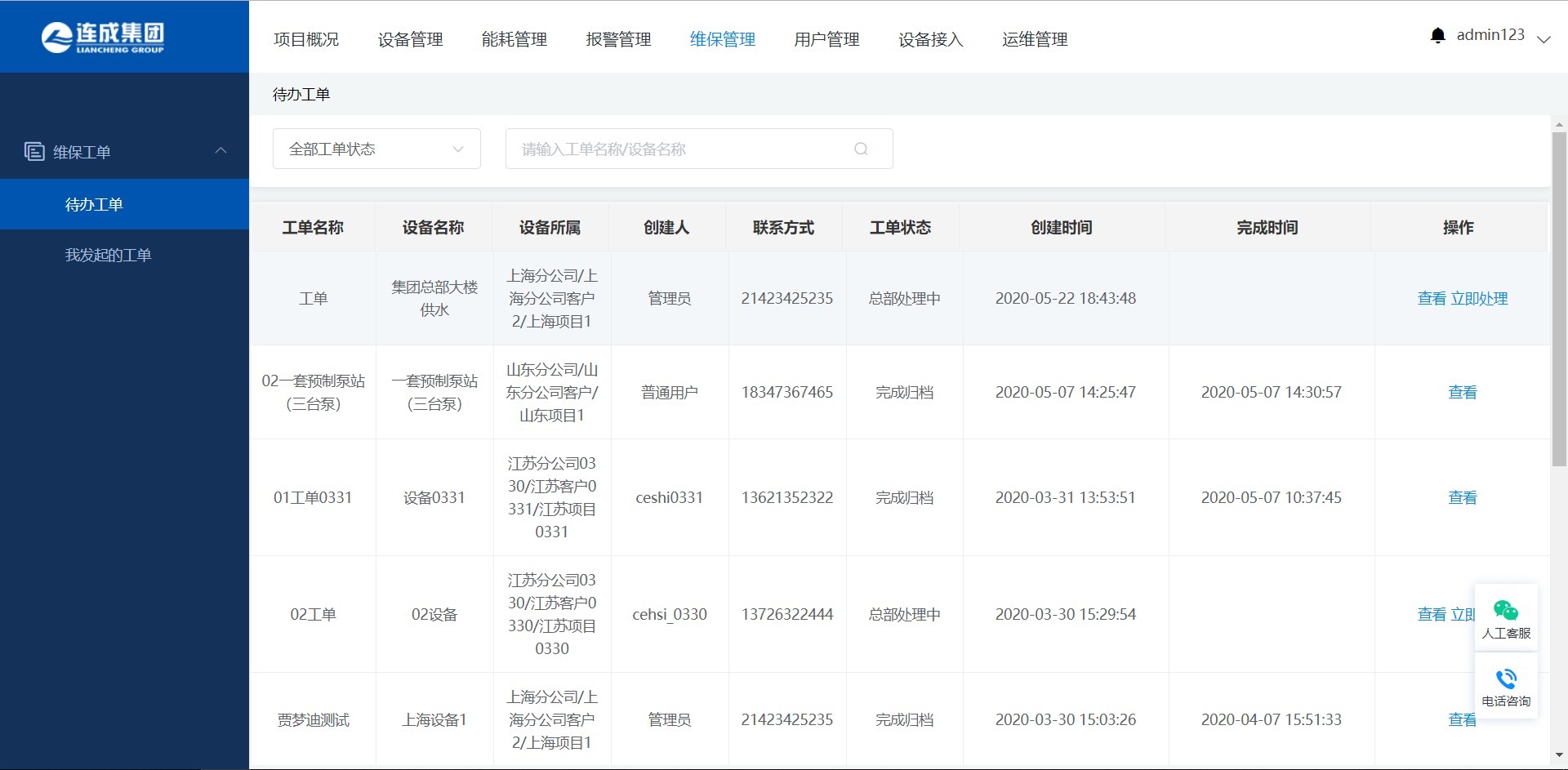
Task: Click the 电话咨询 phone icon
Action: [x=1506, y=679]
